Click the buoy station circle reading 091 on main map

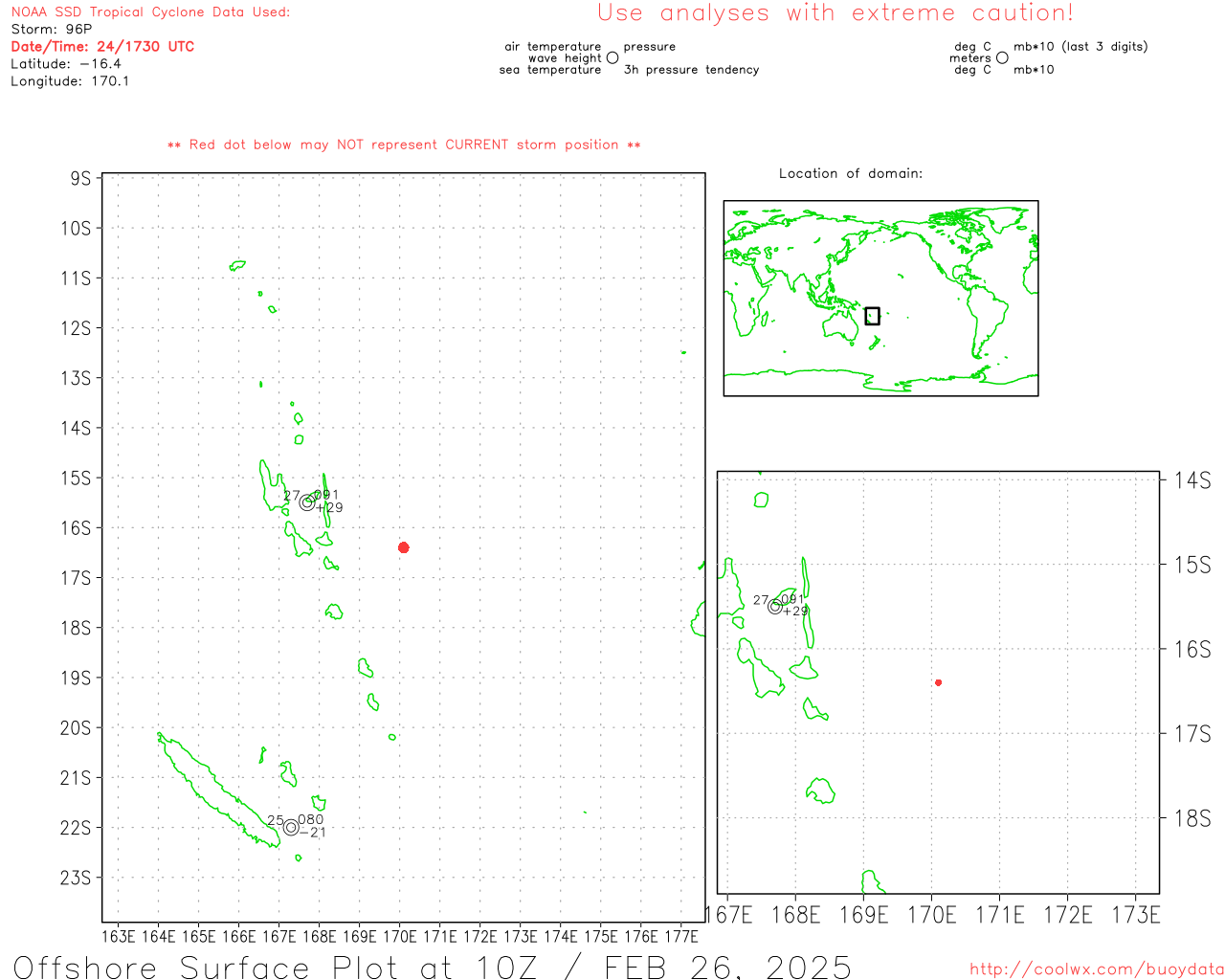(307, 502)
